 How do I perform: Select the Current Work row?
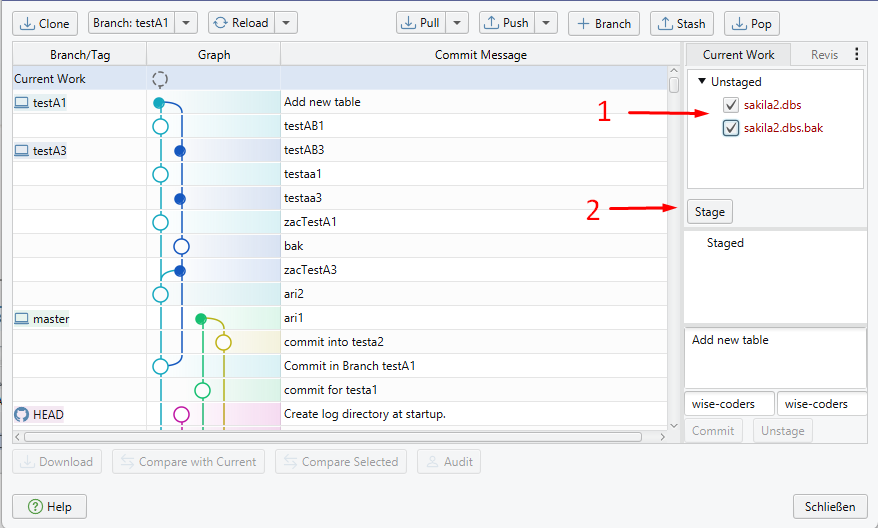(x=340, y=78)
